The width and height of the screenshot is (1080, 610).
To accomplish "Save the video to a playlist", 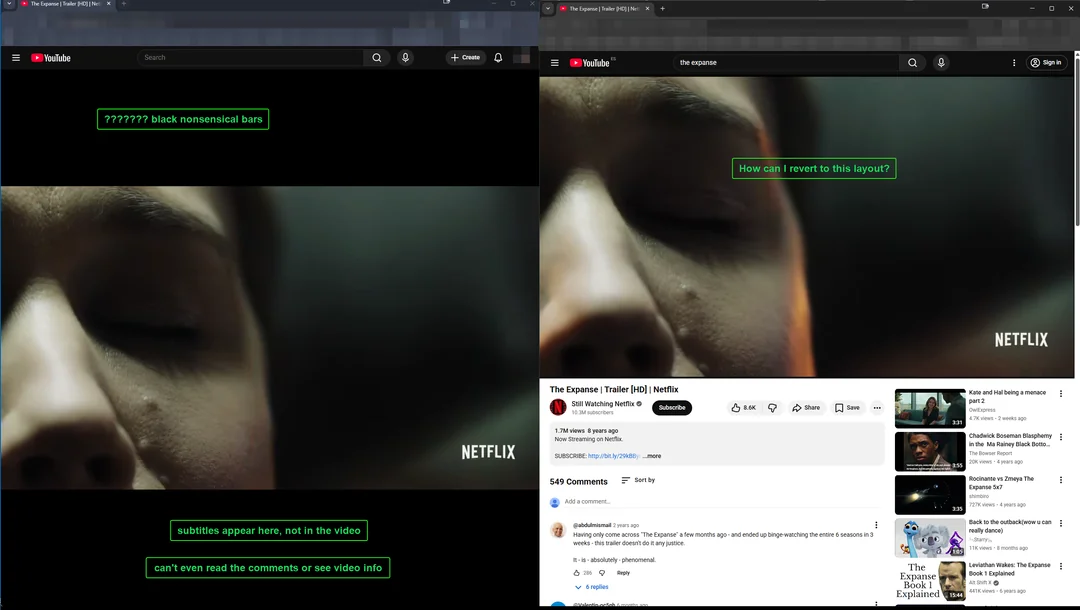I will (x=847, y=407).
